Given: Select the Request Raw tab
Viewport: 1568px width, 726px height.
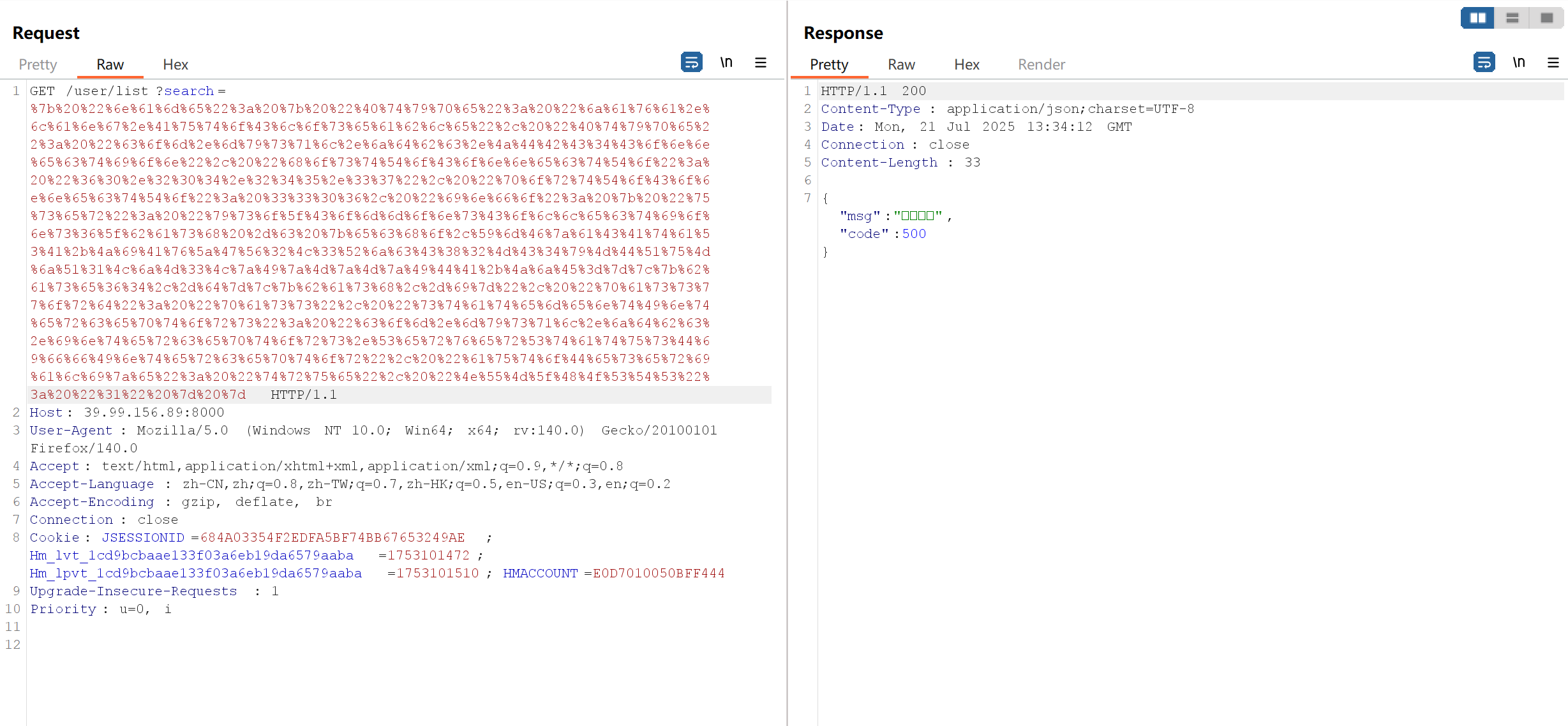Looking at the screenshot, I should pos(110,64).
